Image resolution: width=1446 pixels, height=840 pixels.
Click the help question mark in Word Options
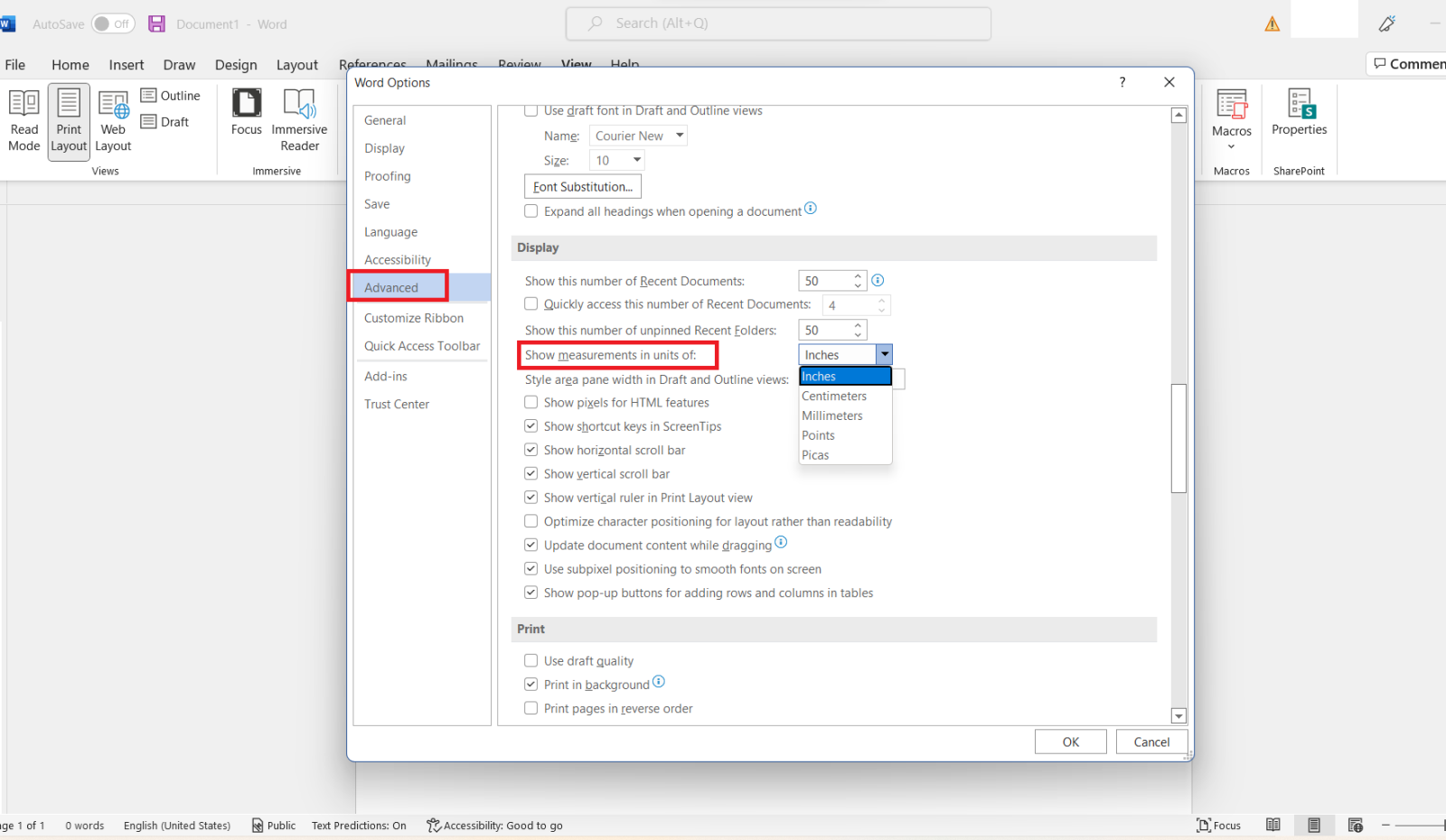pos(1122,82)
